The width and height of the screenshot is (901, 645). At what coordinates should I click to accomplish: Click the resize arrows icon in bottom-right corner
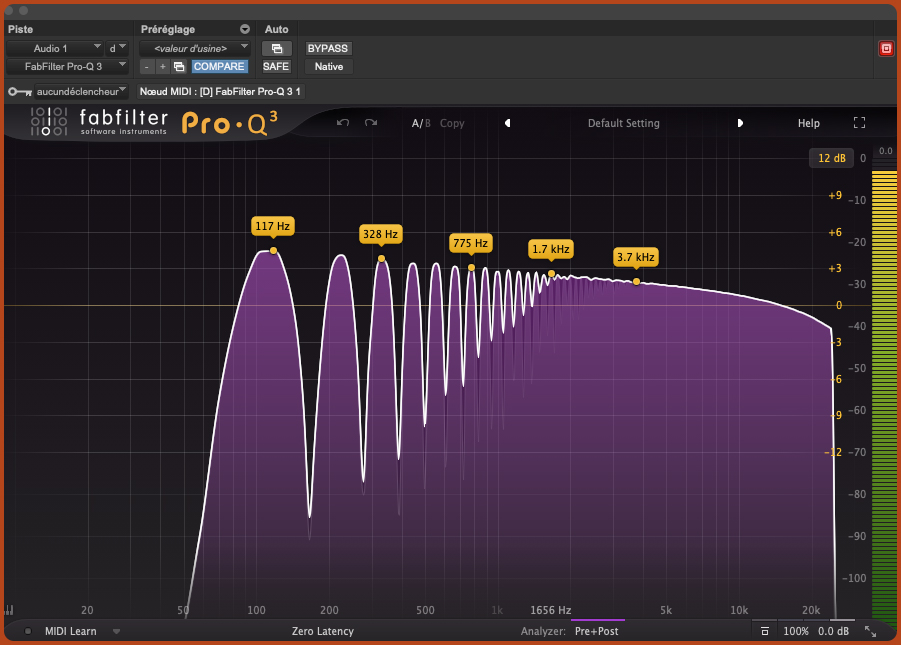(870, 632)
